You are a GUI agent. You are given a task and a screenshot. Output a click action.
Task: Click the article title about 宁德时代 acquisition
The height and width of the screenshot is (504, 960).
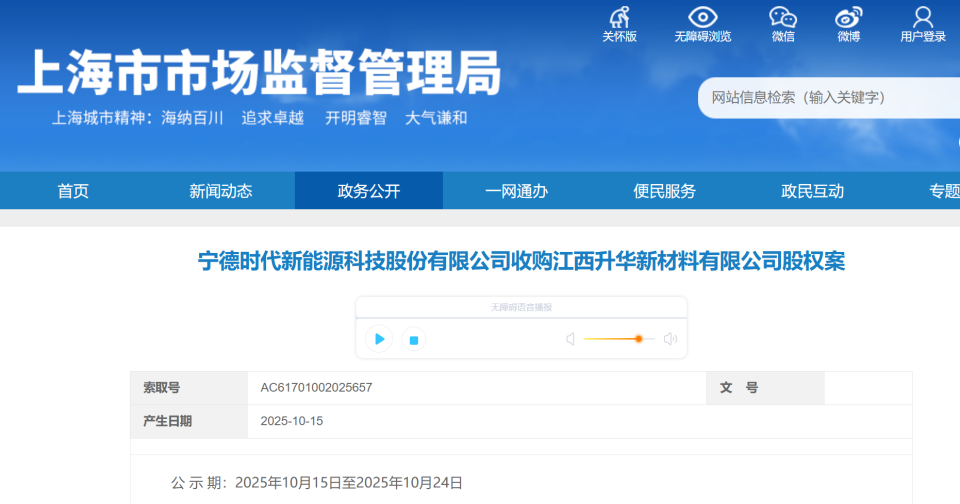[521, 261]
